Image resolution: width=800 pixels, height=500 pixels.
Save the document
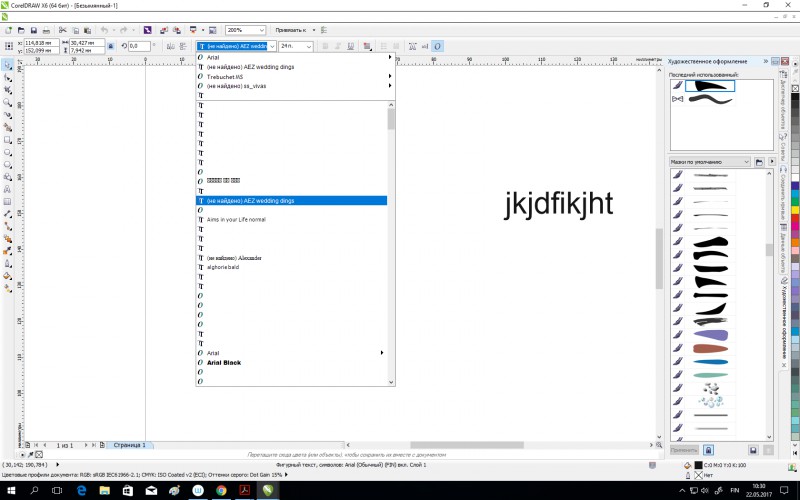34,30
